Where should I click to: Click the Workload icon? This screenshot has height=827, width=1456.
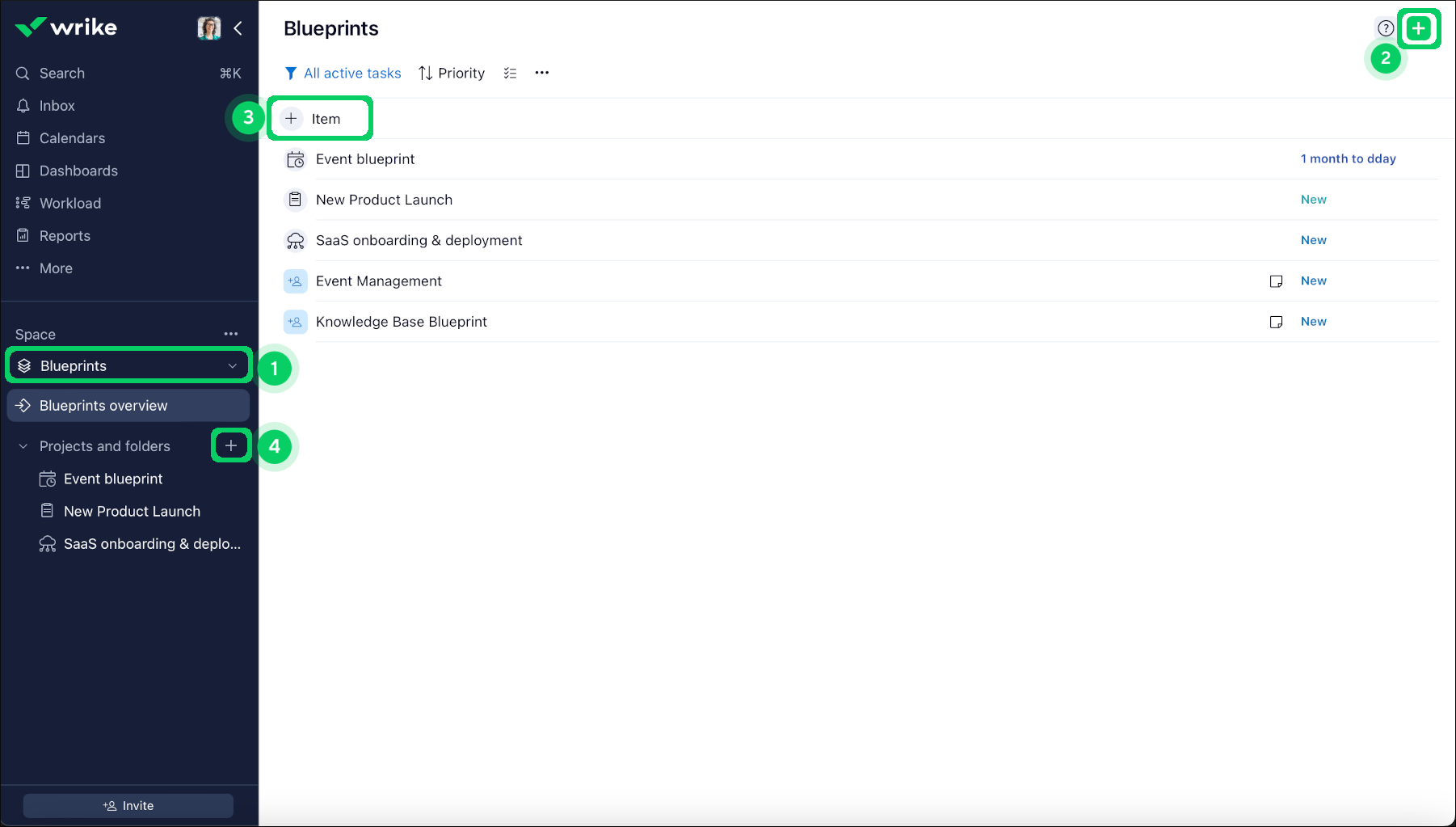[23, 203]
